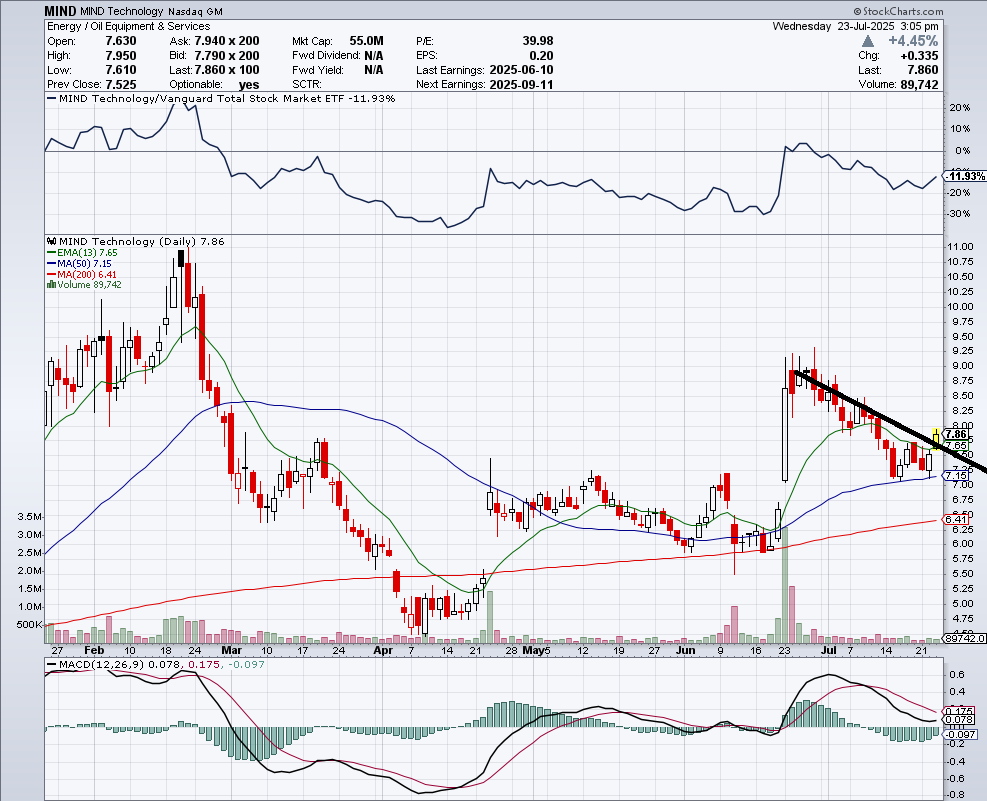Click the Feb label on date axis
The image size is (987, 801).
click(94, 650)
